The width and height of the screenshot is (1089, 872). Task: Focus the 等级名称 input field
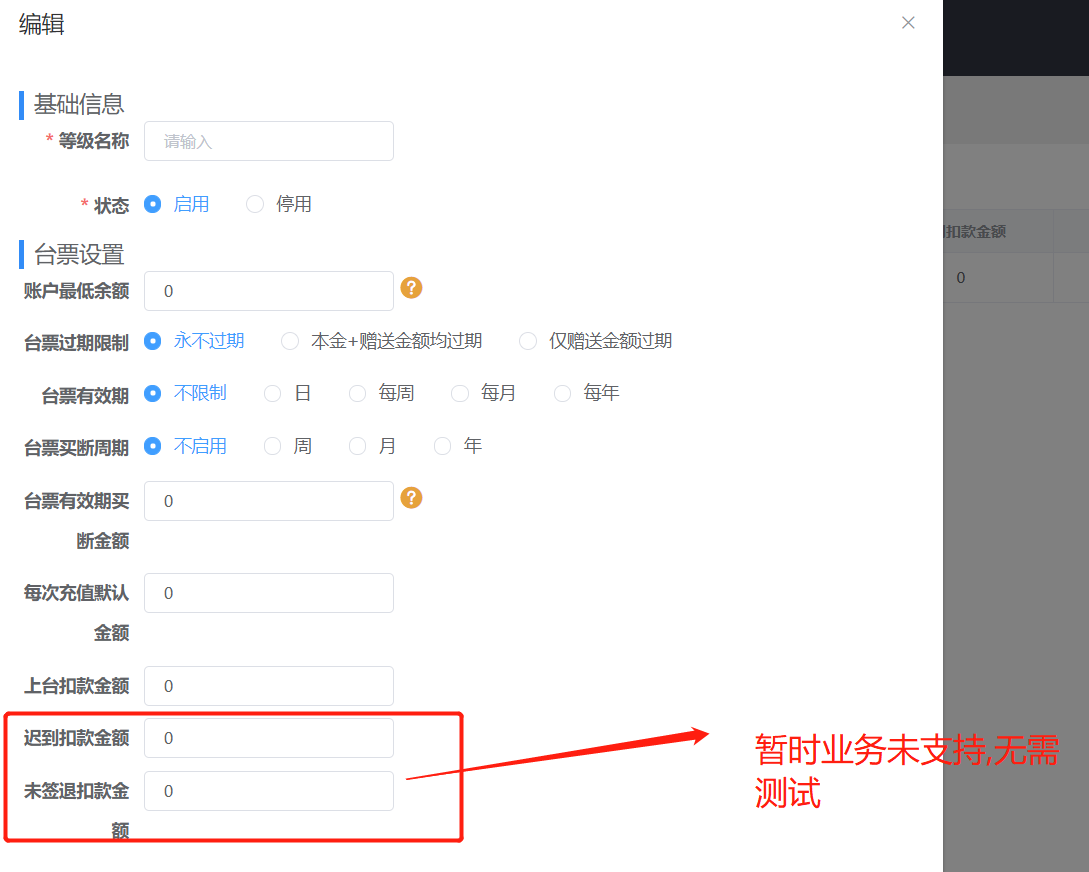click(x=269, y=141)
